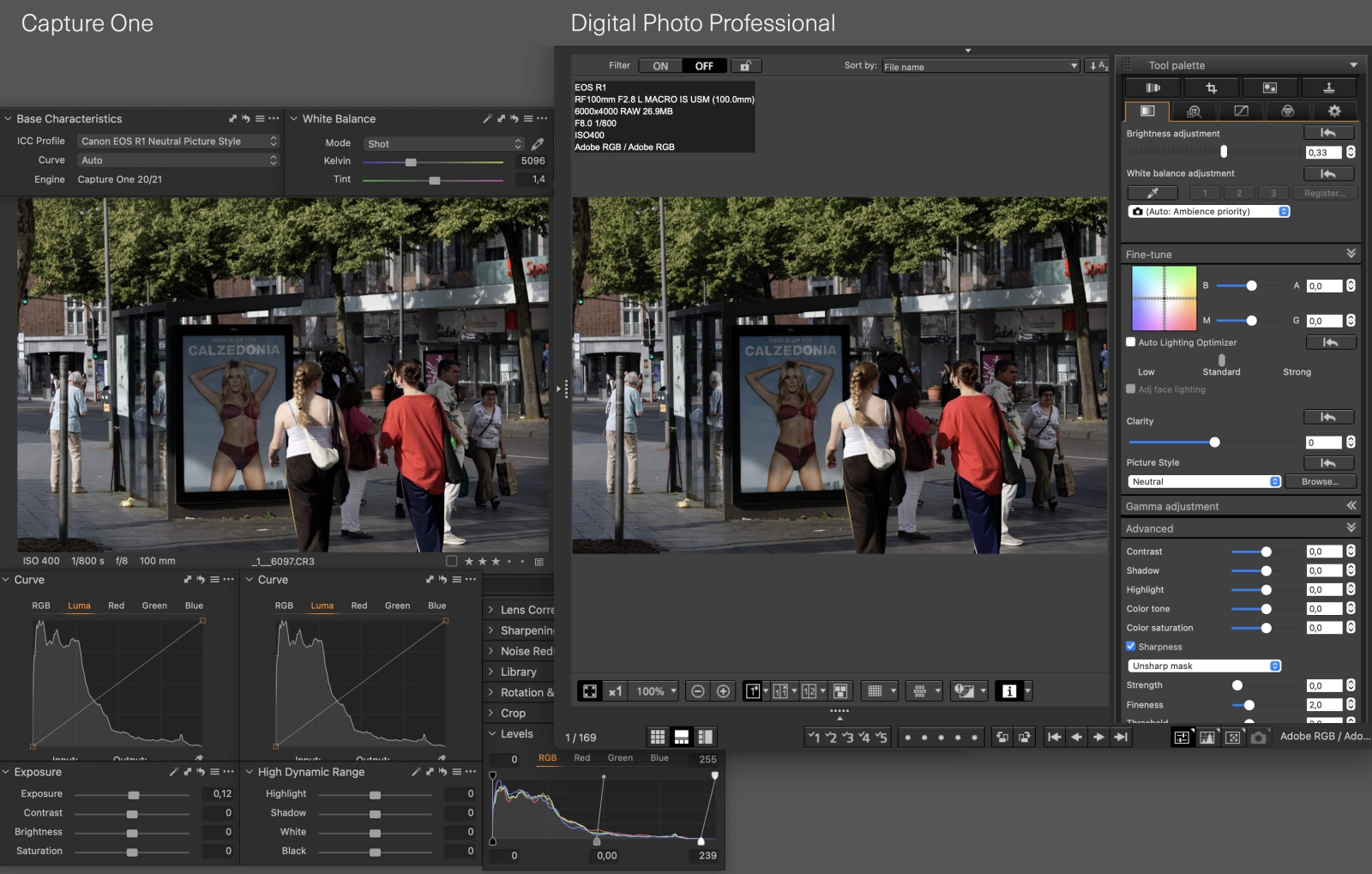The height and width of the screenshot is (874, 1372).
Task: Select the Green tab in the Levels histogram
Action: pos(620,757)
